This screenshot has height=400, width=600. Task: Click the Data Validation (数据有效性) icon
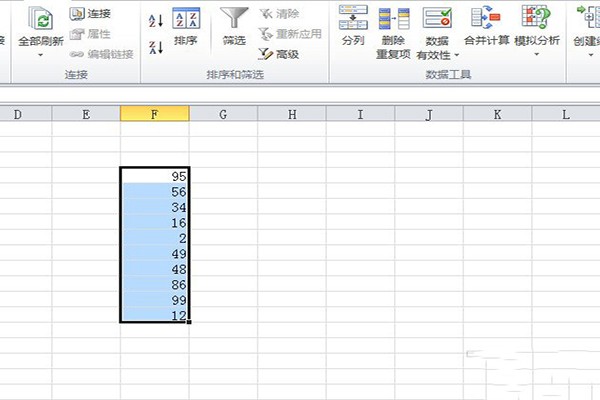[x=437, y=18]
